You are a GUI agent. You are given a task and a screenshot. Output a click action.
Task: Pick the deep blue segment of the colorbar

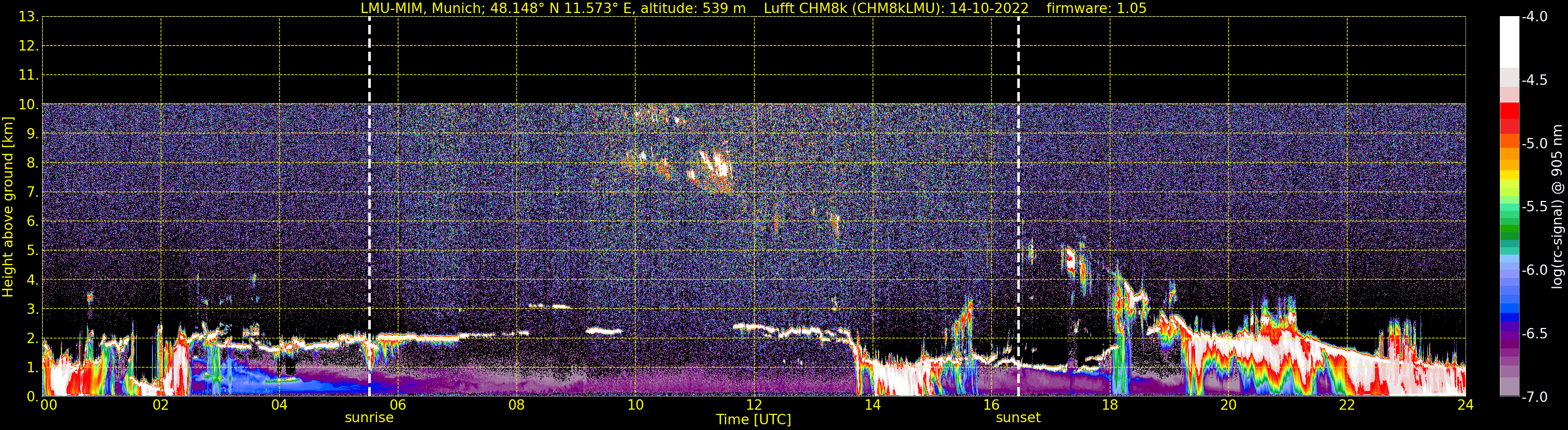[1509, 317]
